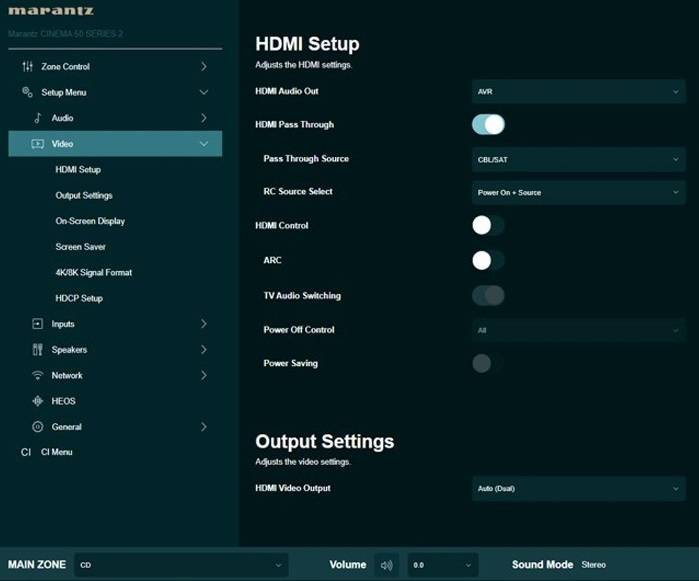
Task: Turn on the ARC switch
Action: pos(488,260)
